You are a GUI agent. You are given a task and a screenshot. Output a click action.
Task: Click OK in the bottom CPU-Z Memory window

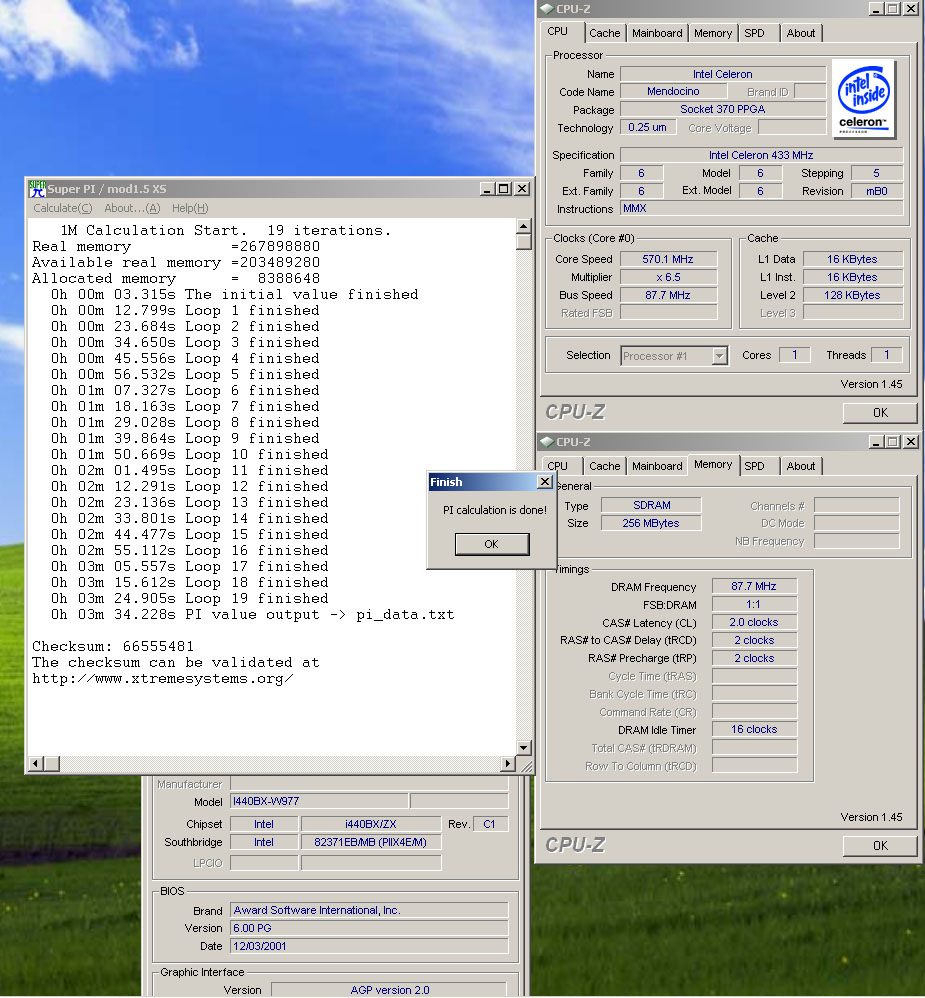click(880, 846)
